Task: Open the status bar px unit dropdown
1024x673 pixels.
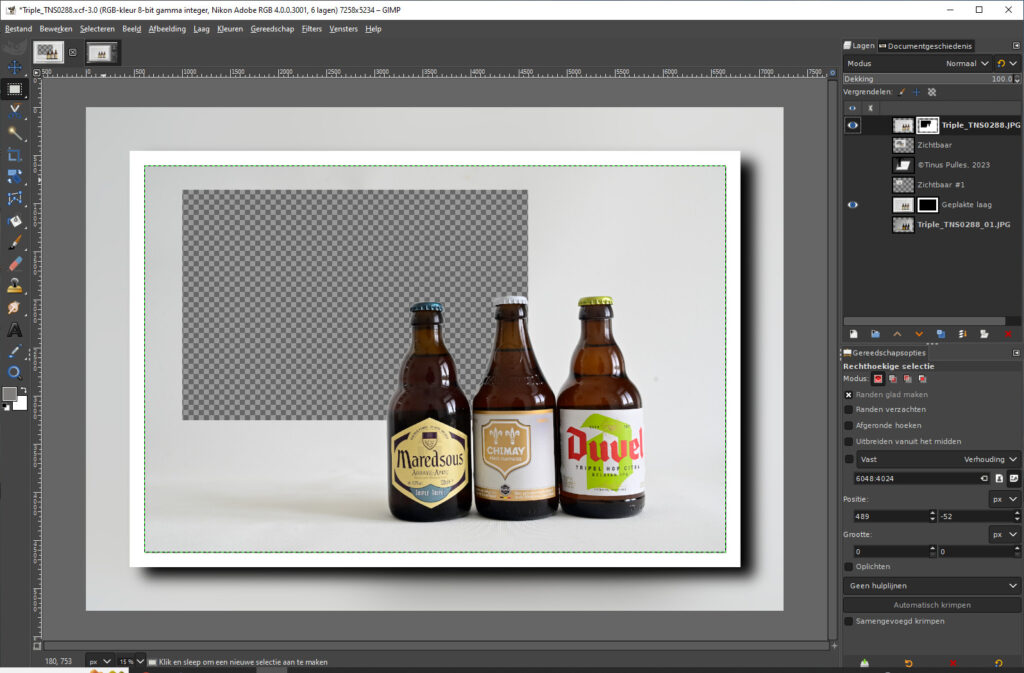Action: pyautogui.click(x=100, y=662)
